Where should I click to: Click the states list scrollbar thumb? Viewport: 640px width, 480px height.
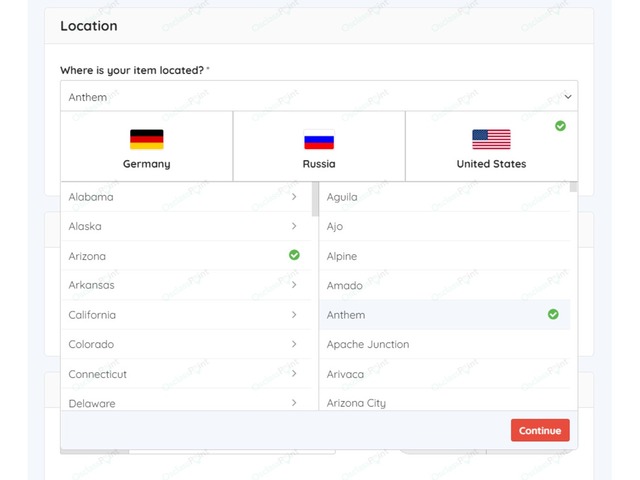315,199
